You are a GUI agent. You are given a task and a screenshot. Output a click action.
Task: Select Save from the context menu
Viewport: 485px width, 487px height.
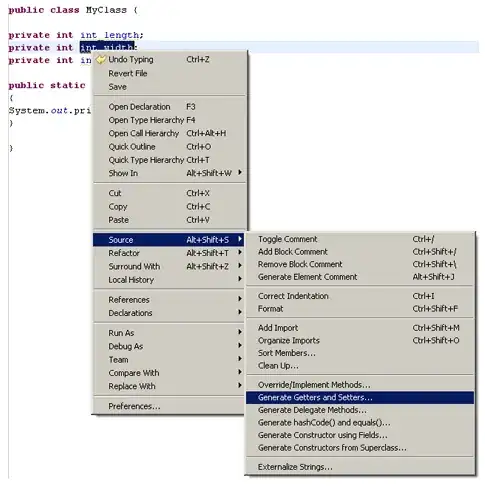click(x=169, y=87)
